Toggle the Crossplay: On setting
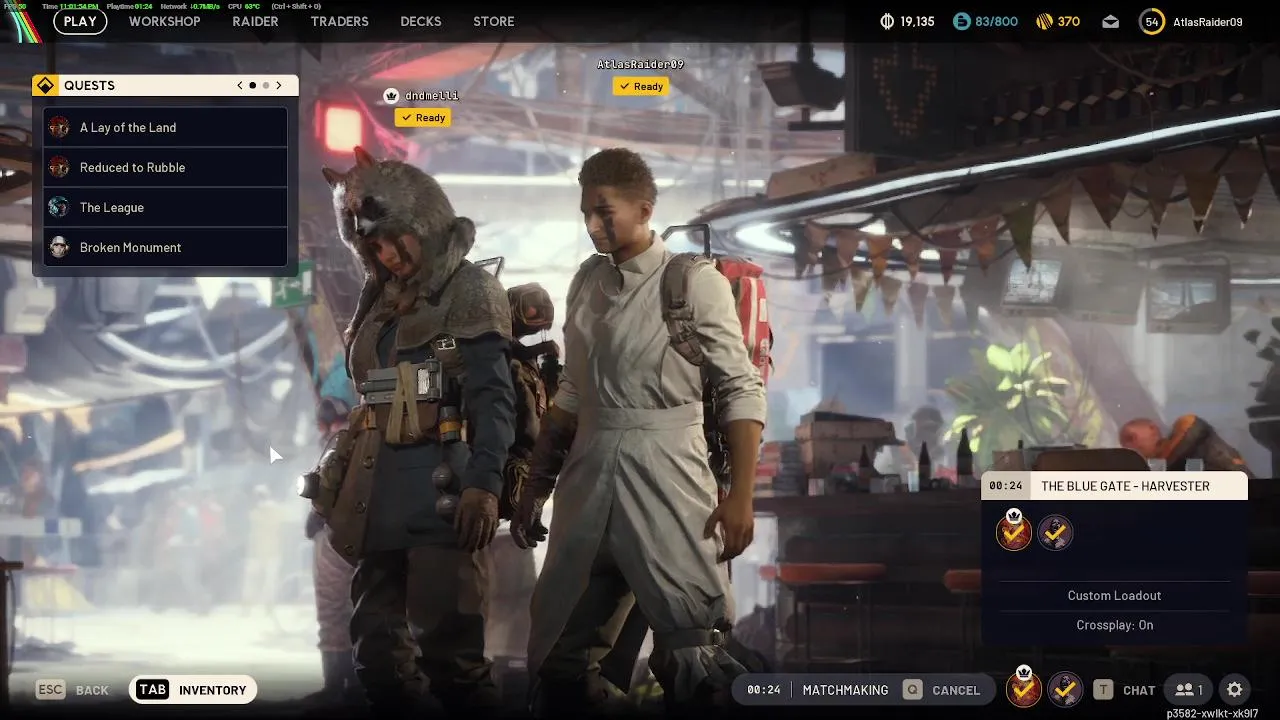 tap(1114, 625)
